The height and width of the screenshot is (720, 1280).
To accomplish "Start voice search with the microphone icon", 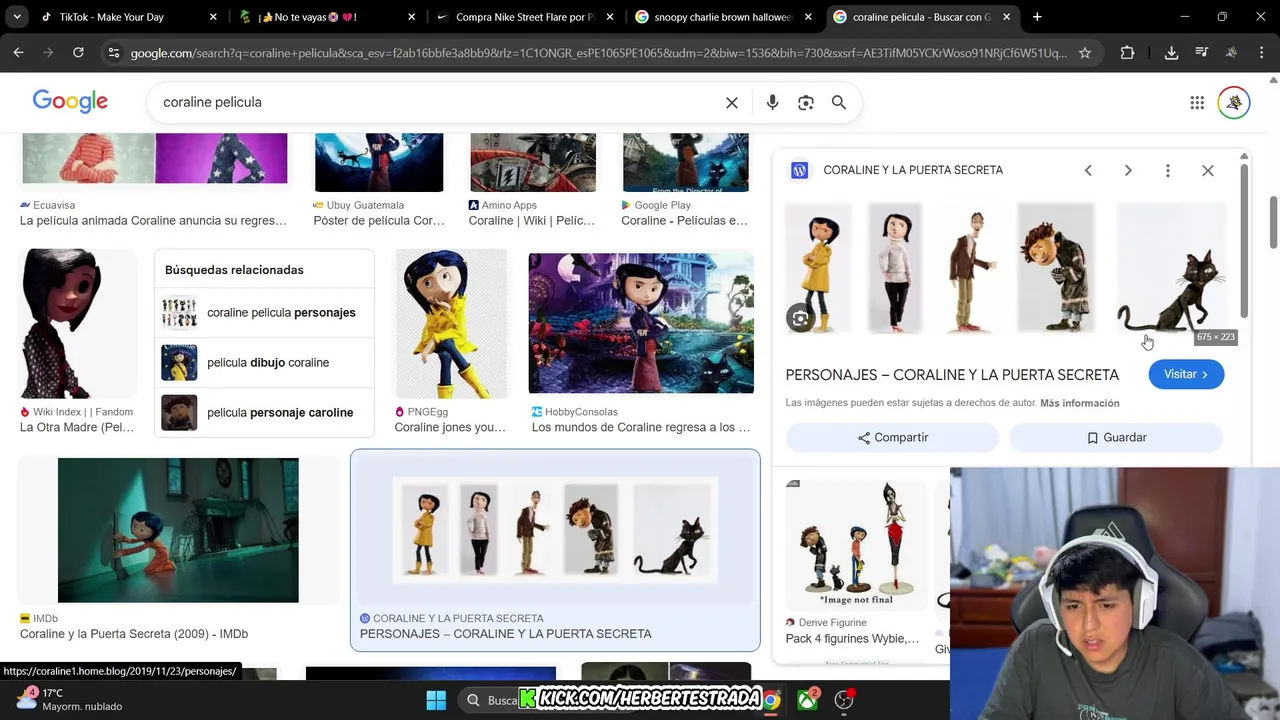I will coord(772,102).
